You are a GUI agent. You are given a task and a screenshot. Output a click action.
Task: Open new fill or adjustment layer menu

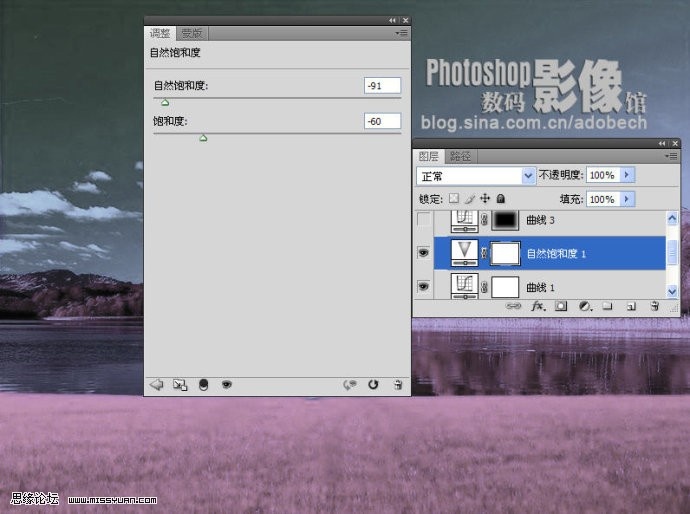(x=585, y=306)
